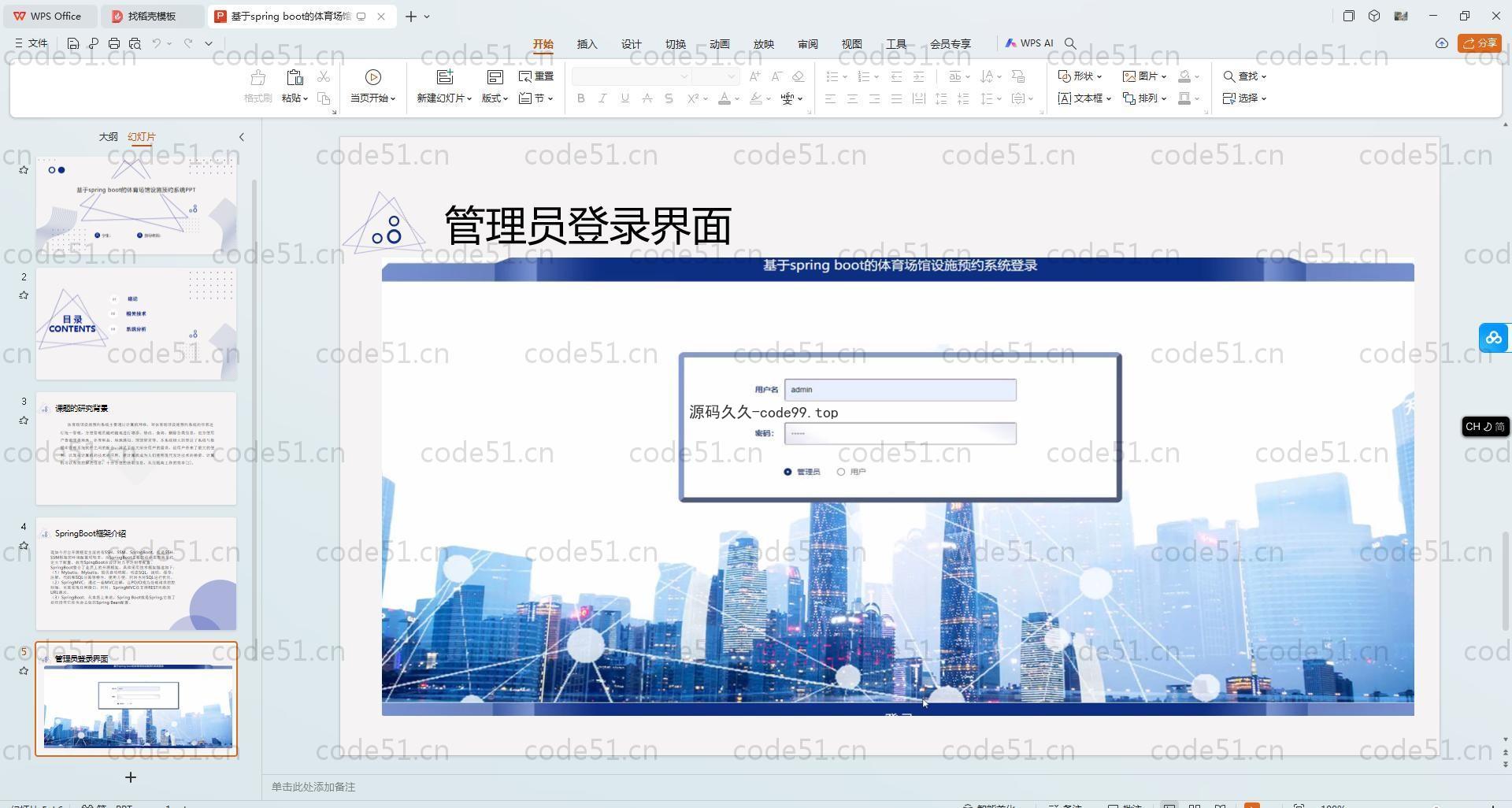
Task: Click the Undo arrow icon
Action: [157, 43]
